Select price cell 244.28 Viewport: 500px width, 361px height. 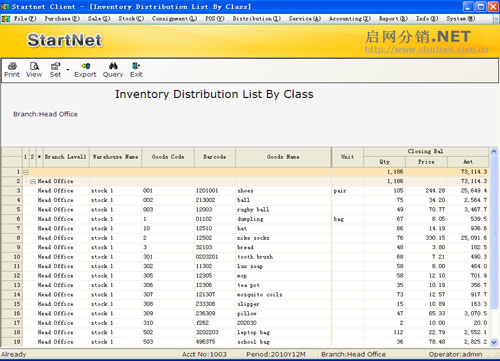(x=426, y=191)
